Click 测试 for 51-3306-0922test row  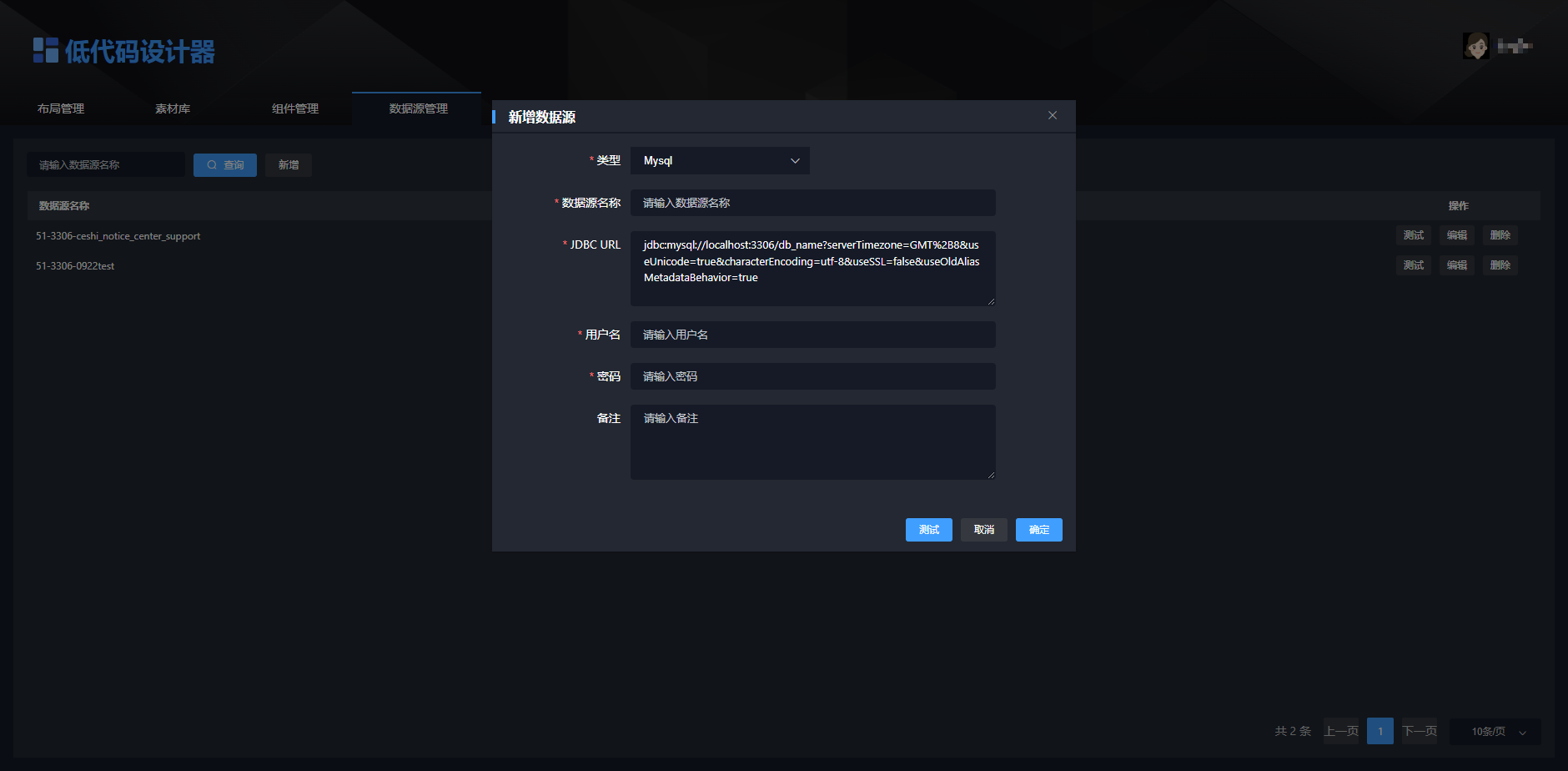[1414, 265]
